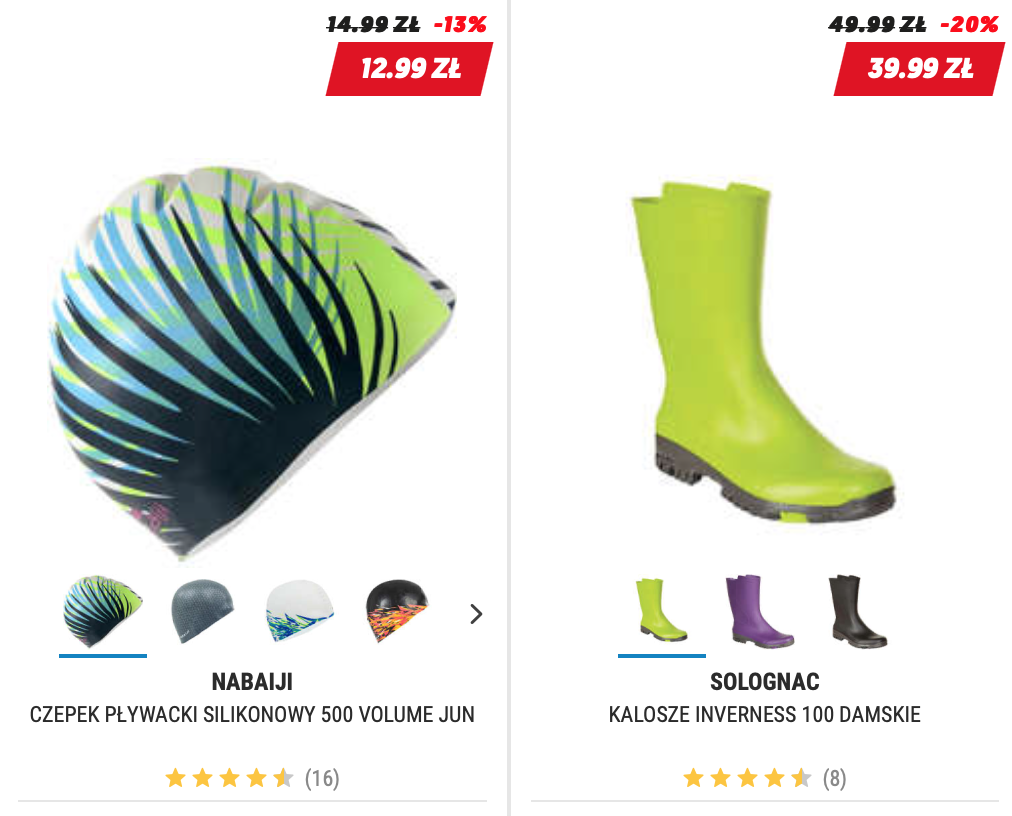Open Kalosze Inverness 100 Damskie product title
Image resolution: width=1012 pixels, height=816 pixels.
click(x=765, y=715)
